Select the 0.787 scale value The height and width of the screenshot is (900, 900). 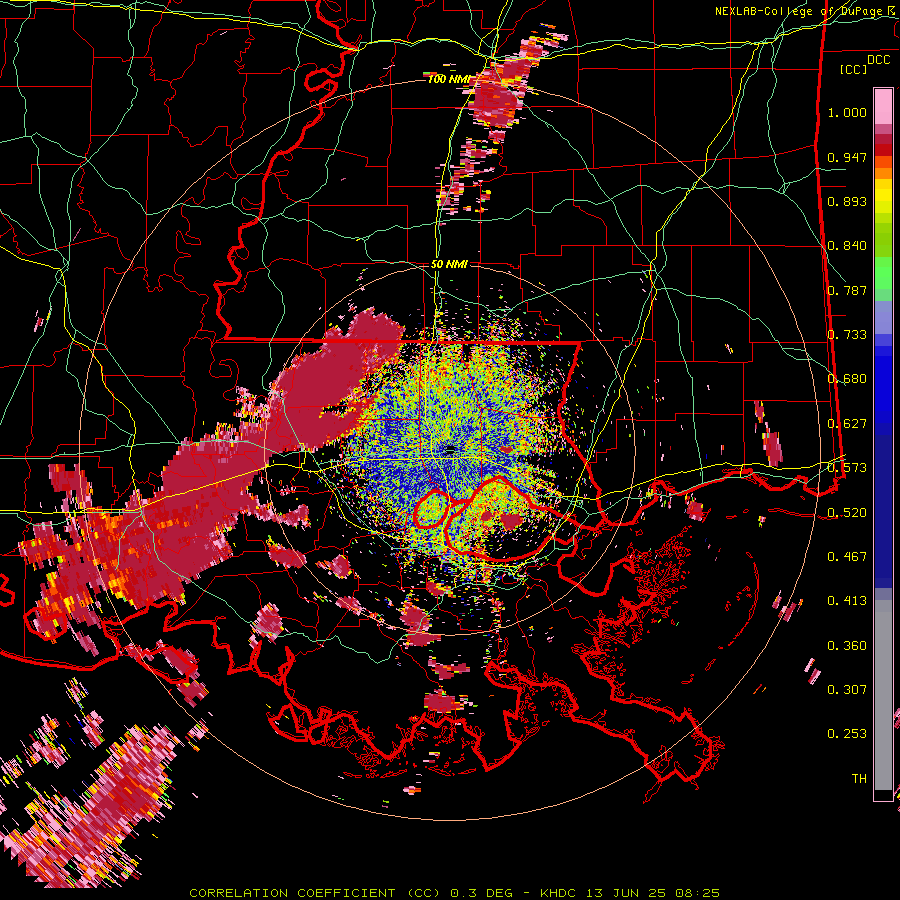coord(847,290)
